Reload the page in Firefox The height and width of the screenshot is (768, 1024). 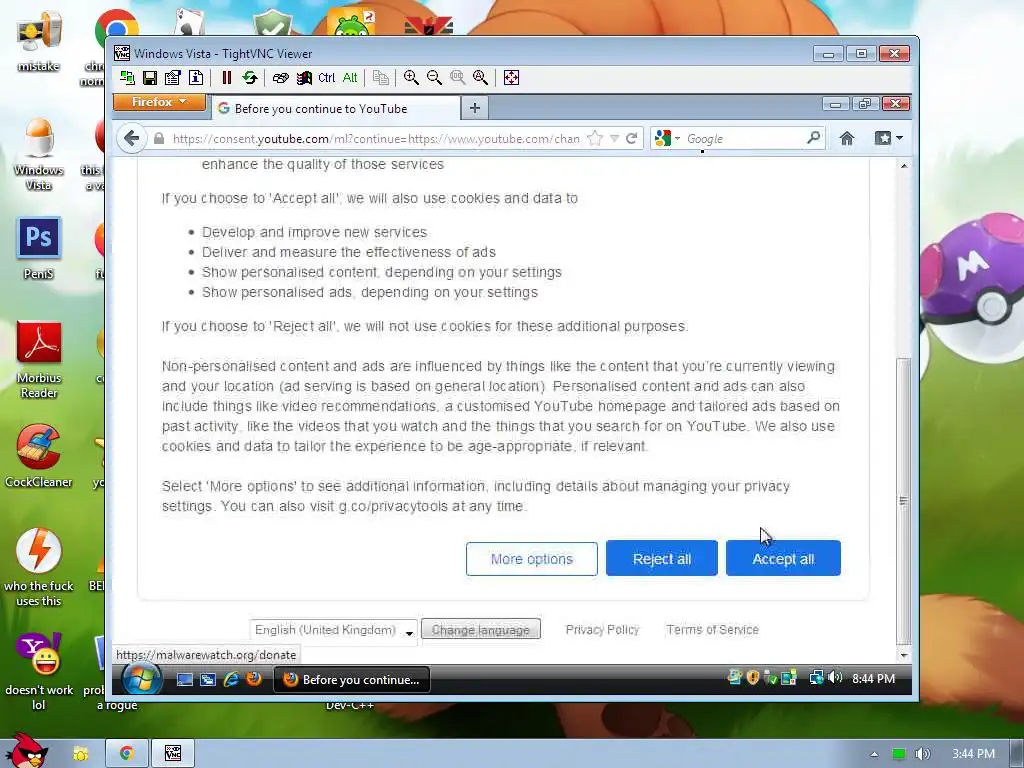[632, 138]
